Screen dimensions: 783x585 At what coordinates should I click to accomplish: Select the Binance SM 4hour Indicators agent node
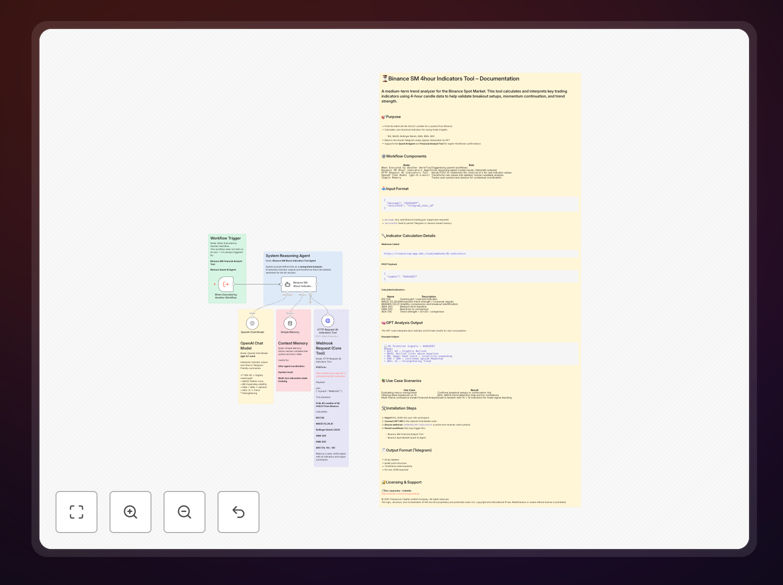tap(299, 284)
